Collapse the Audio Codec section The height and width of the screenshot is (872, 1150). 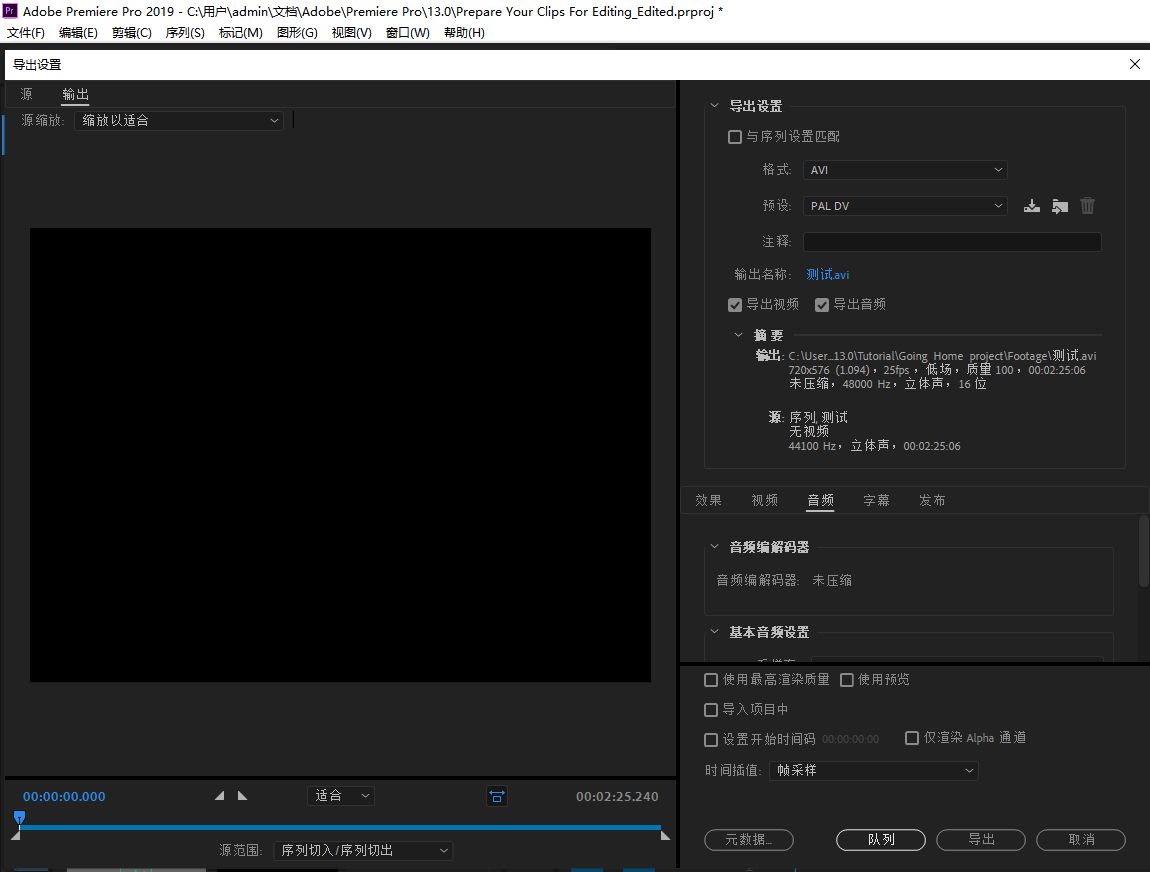click(x=714, y=547)
